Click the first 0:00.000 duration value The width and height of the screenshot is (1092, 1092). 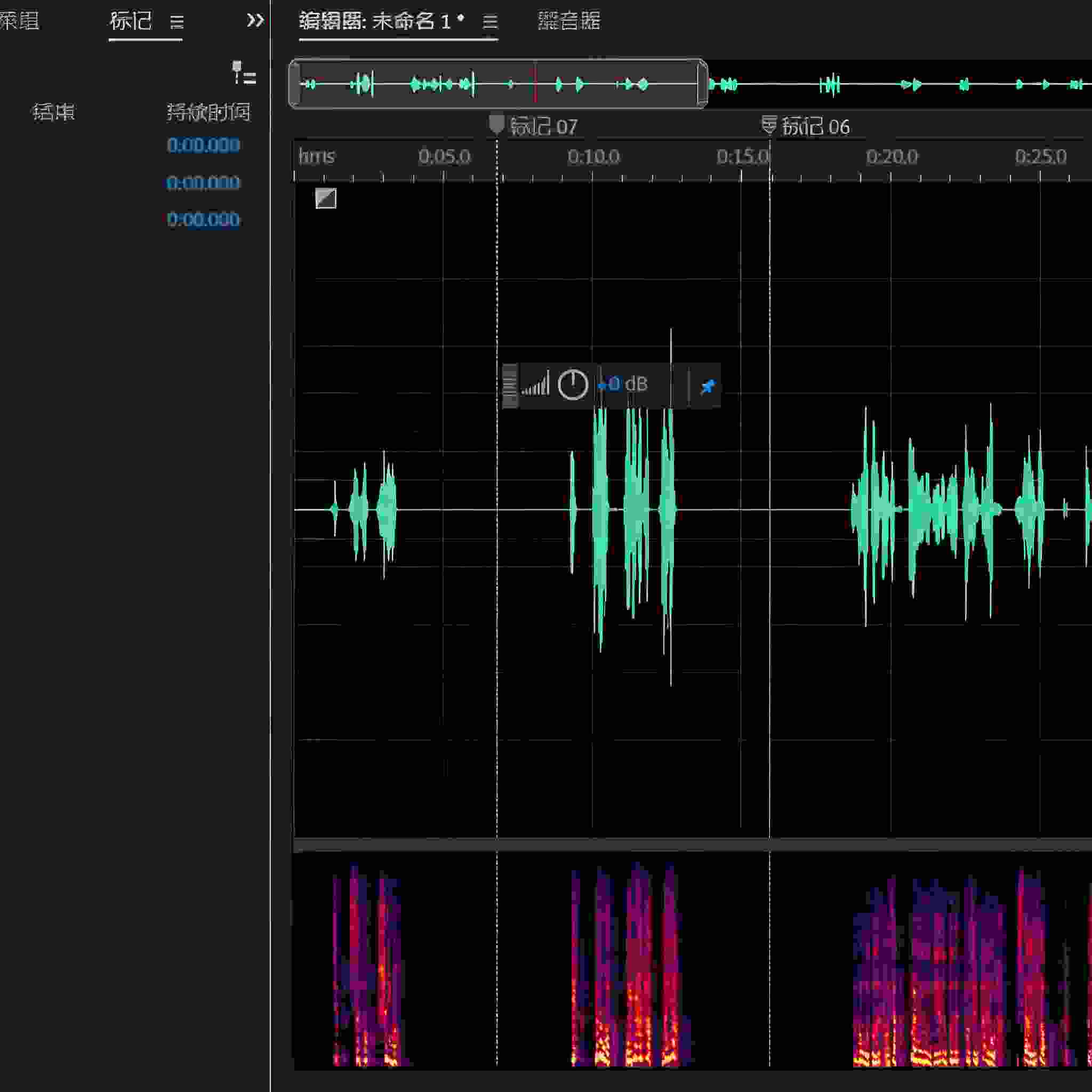point(204,146)
